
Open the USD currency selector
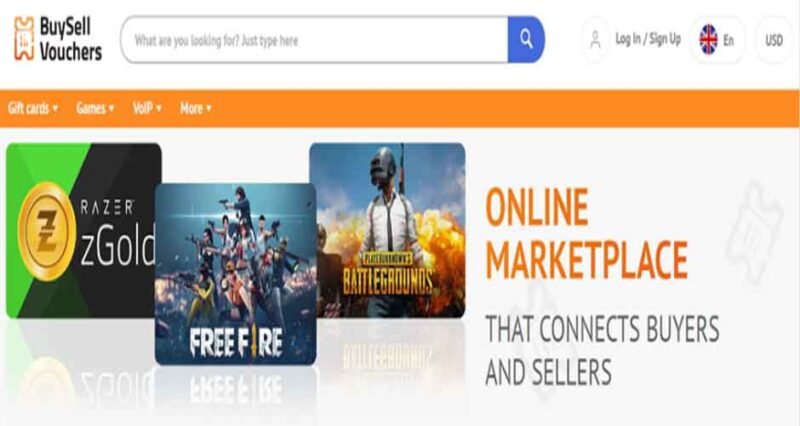click(773, 40)
